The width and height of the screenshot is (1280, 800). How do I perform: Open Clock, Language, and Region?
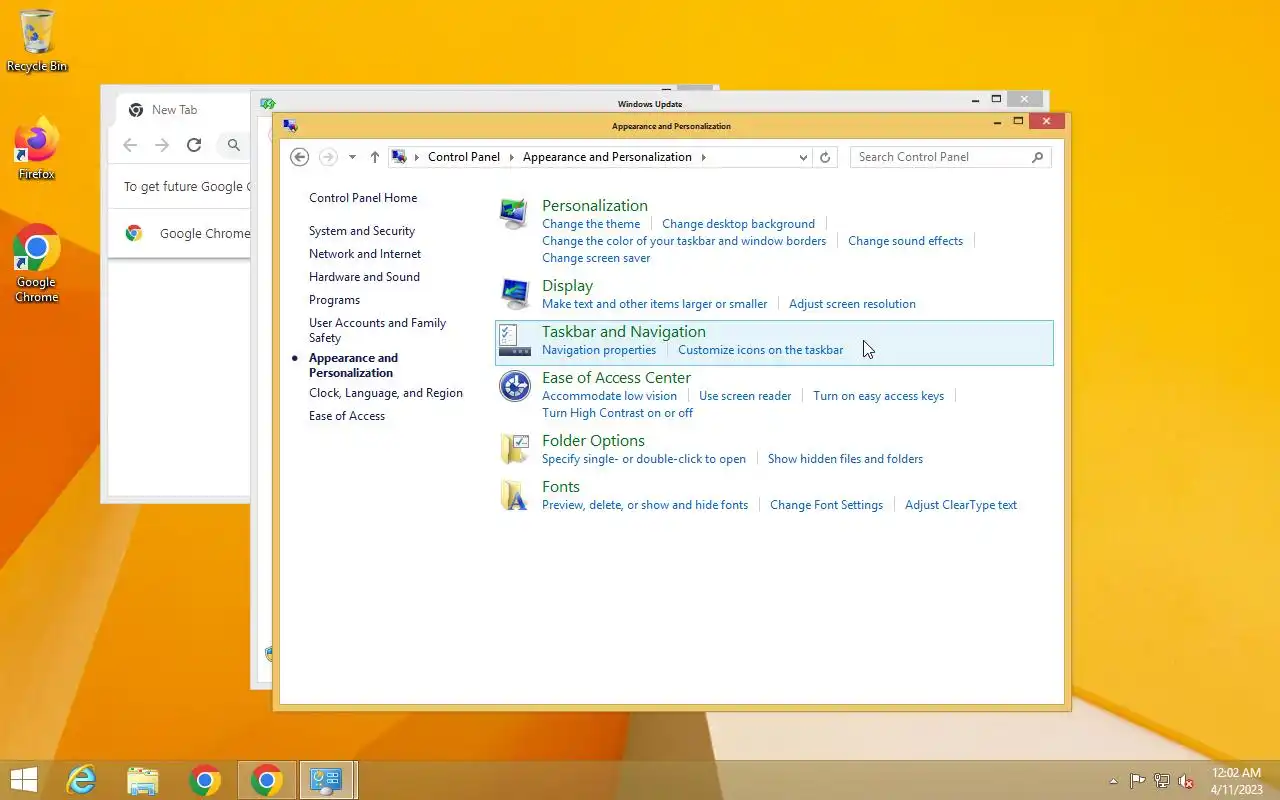(x=386, y=393)
